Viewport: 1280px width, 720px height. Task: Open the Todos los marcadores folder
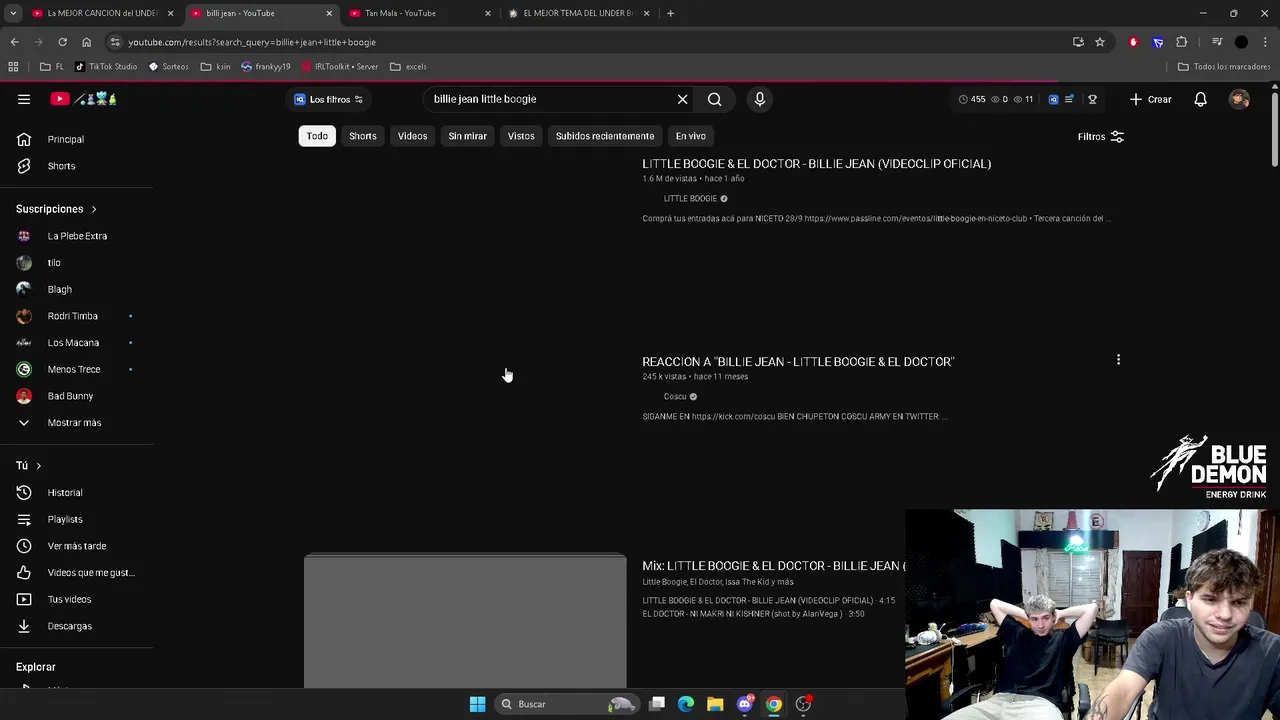1224,66
